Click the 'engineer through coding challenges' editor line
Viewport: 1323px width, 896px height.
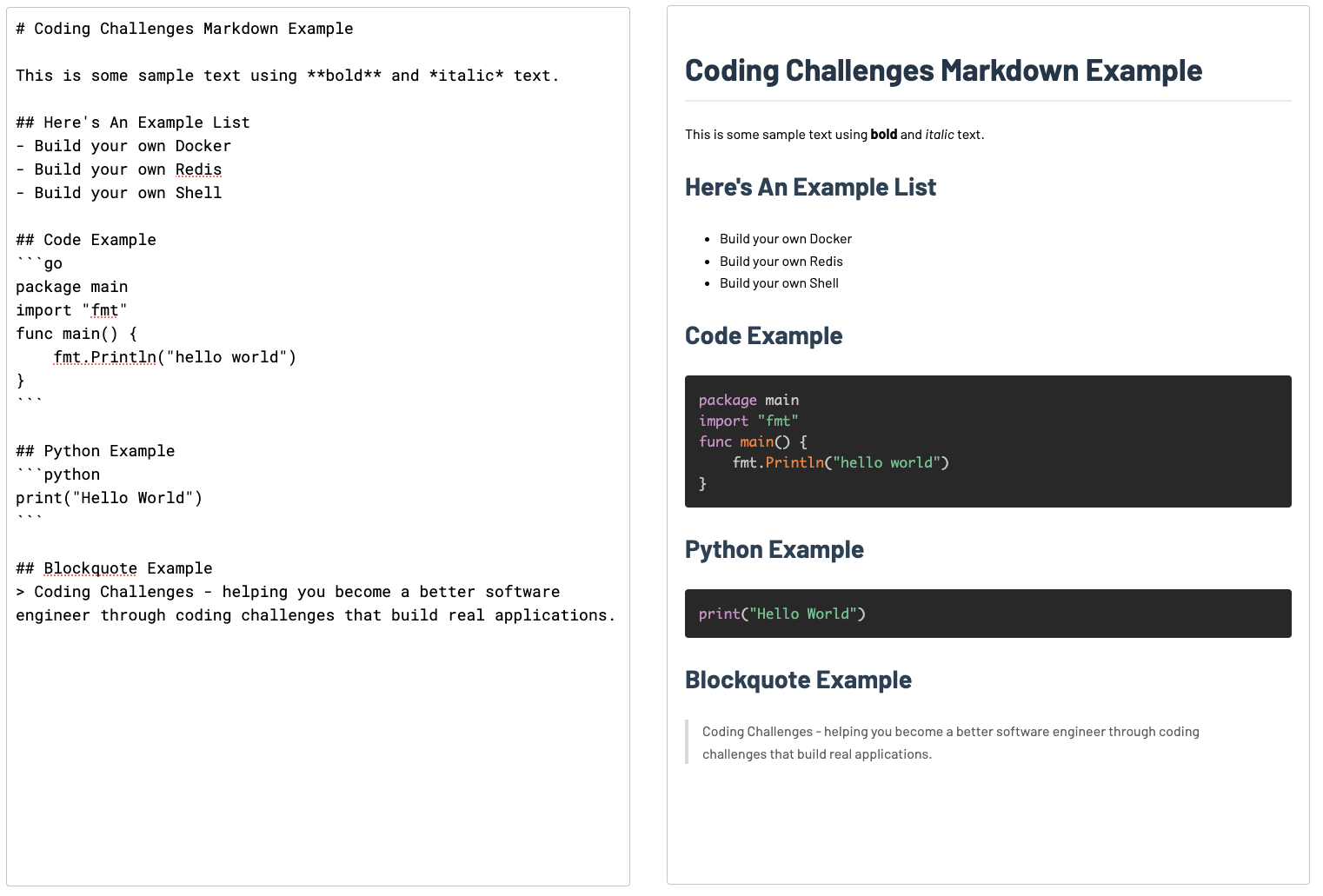(316, 615)
